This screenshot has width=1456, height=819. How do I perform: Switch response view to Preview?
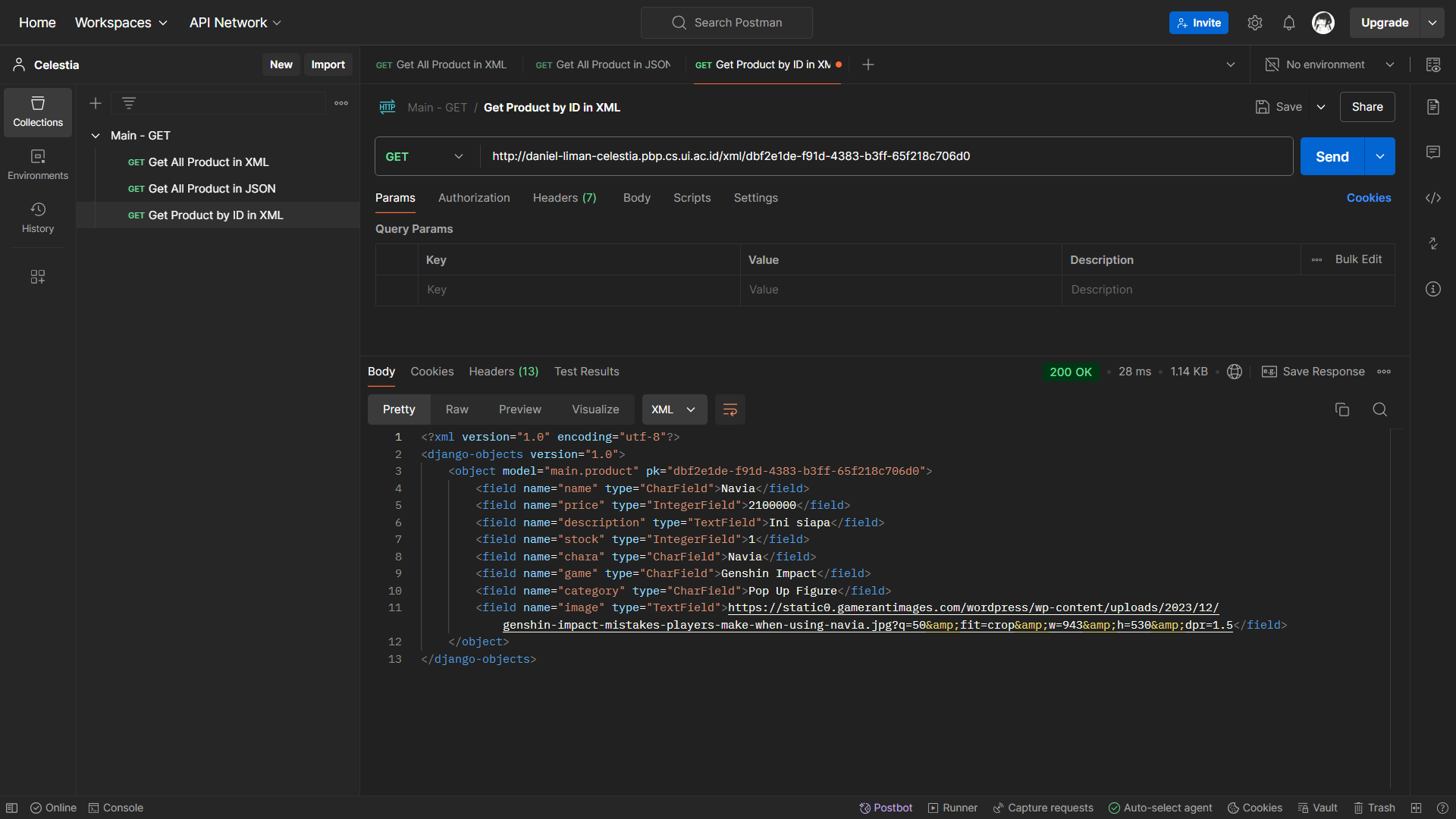click(519, 409)
